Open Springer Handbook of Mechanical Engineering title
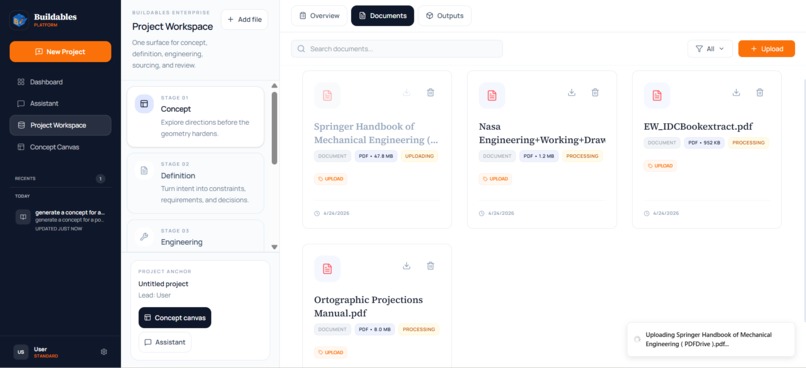This screenshot has height=368, width=806. tap(376, 133)
